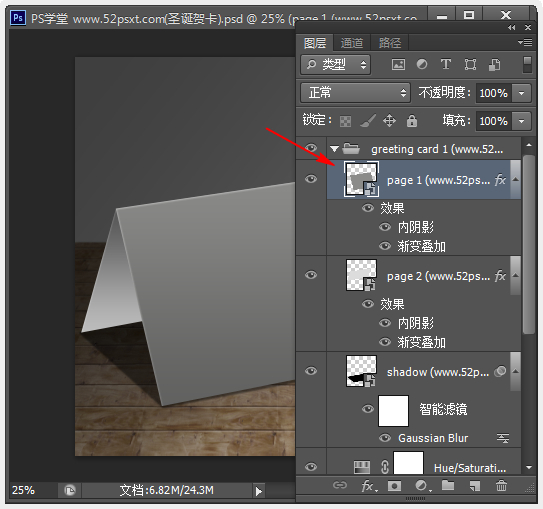The width and height of the screenshot is (543, 509).
Task: Switch to the 通道 tab
Action: 352,43
